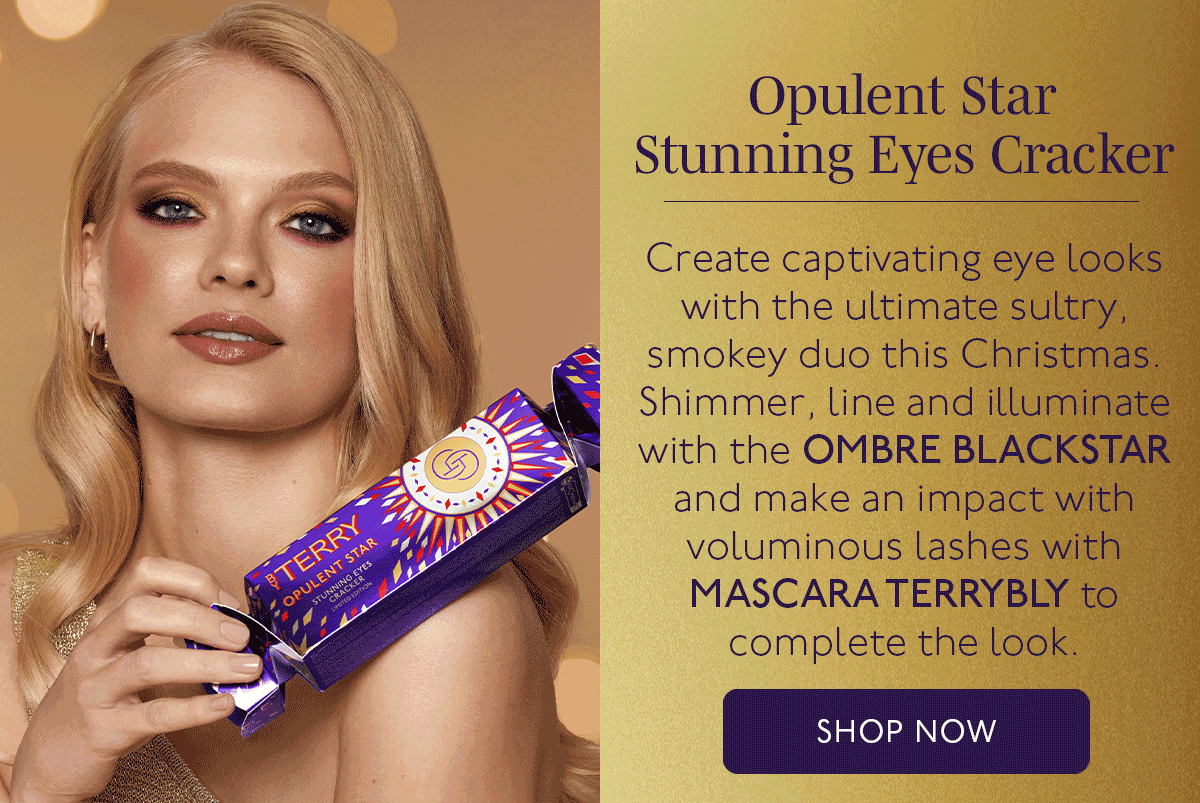Click the 'complete the look.' text
The image size is (1200, 803).
pos(904,642)
